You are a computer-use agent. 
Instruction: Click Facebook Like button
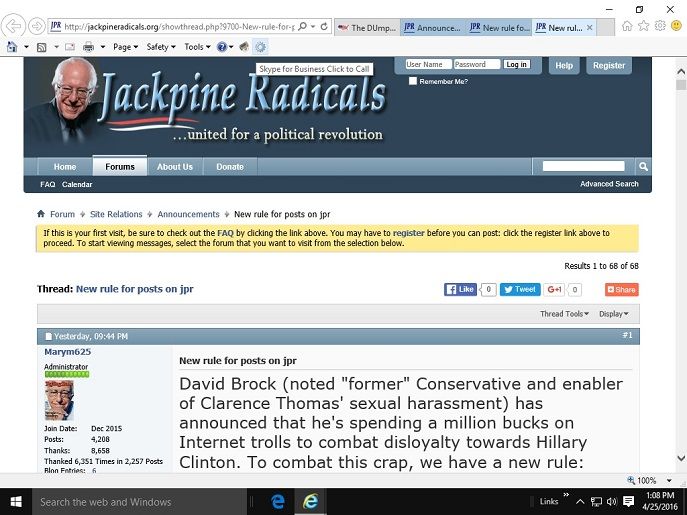point(460,289)
